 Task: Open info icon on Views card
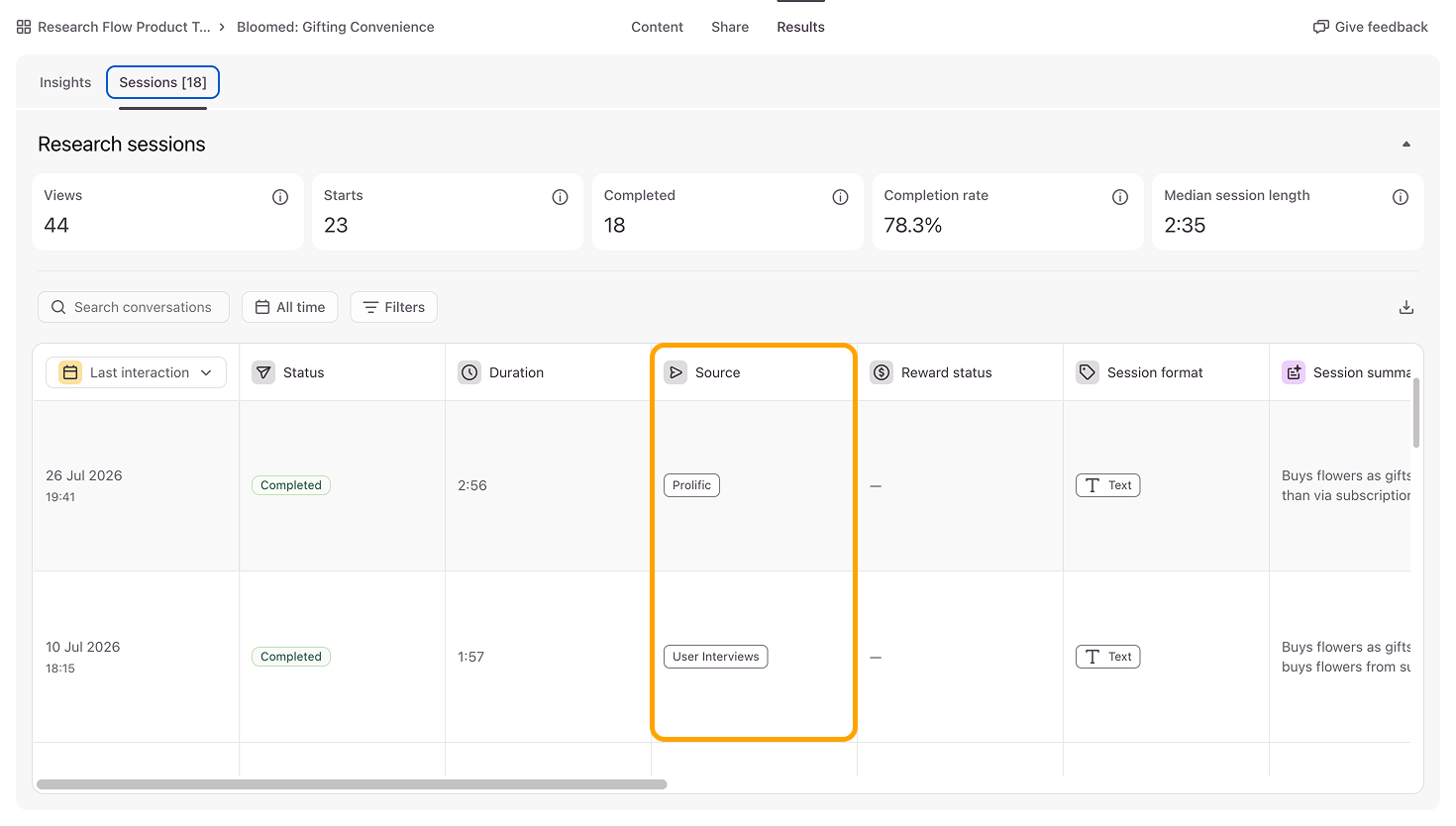(280, 197)
